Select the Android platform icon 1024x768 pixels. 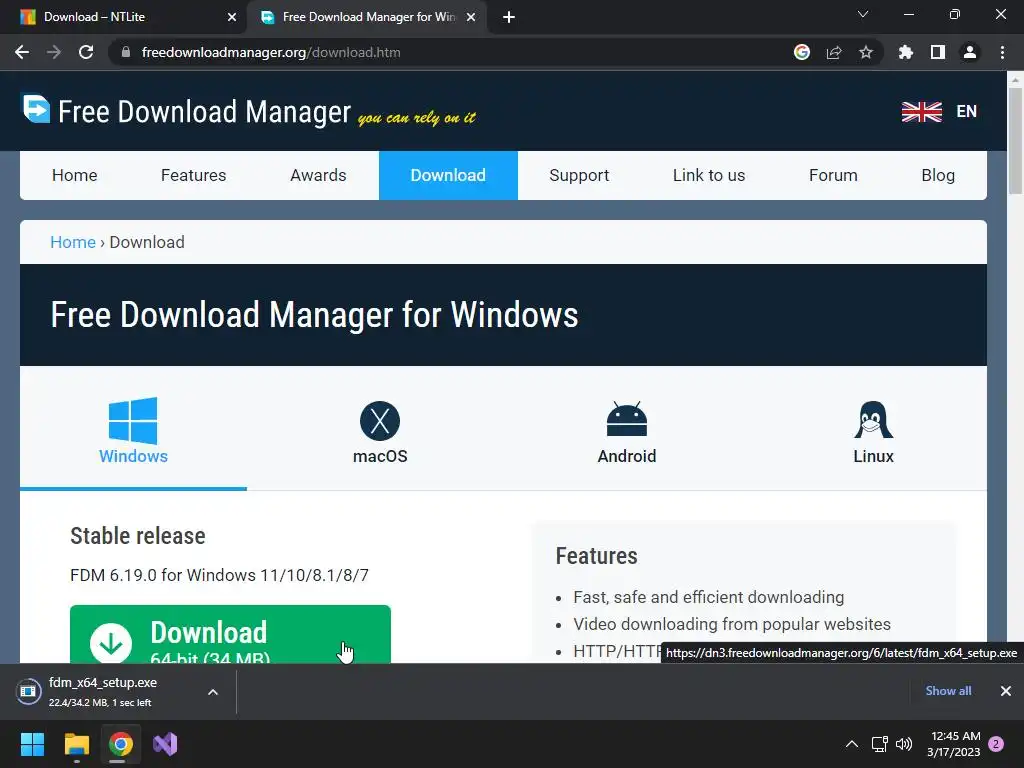[x=626, y=419]
